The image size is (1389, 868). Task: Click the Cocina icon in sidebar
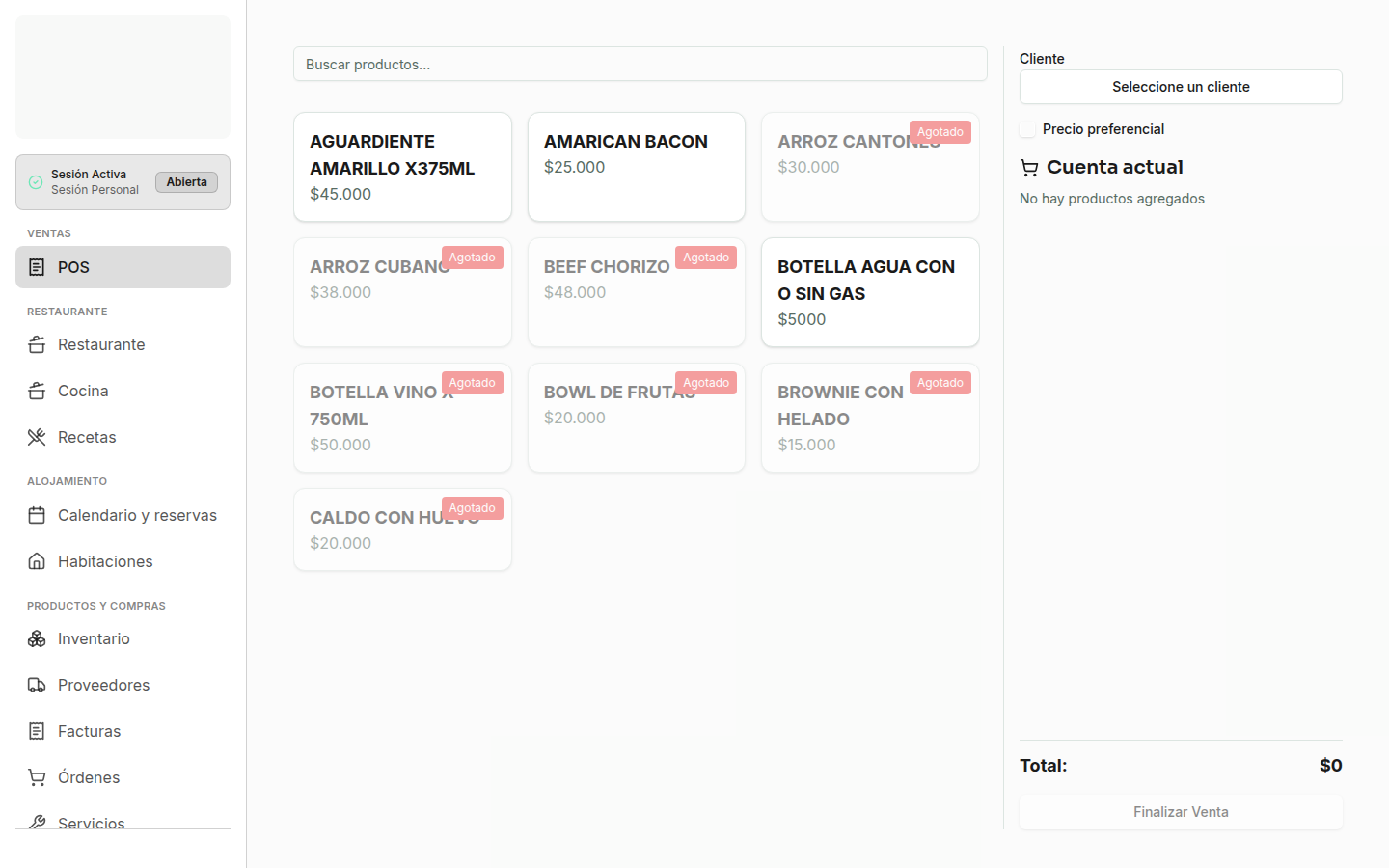pos(37,391)
